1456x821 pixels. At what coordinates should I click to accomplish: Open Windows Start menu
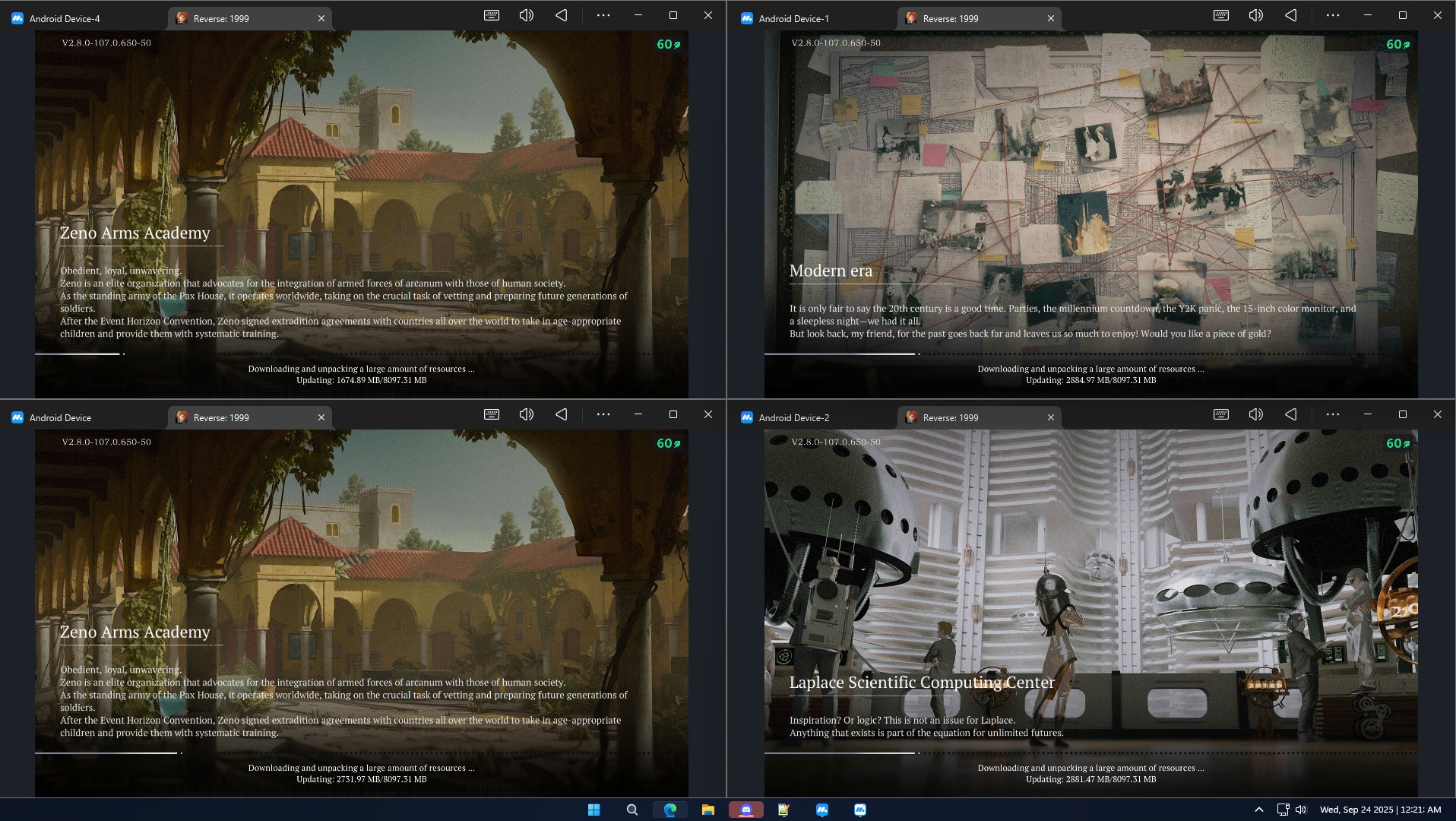[594, 810]
